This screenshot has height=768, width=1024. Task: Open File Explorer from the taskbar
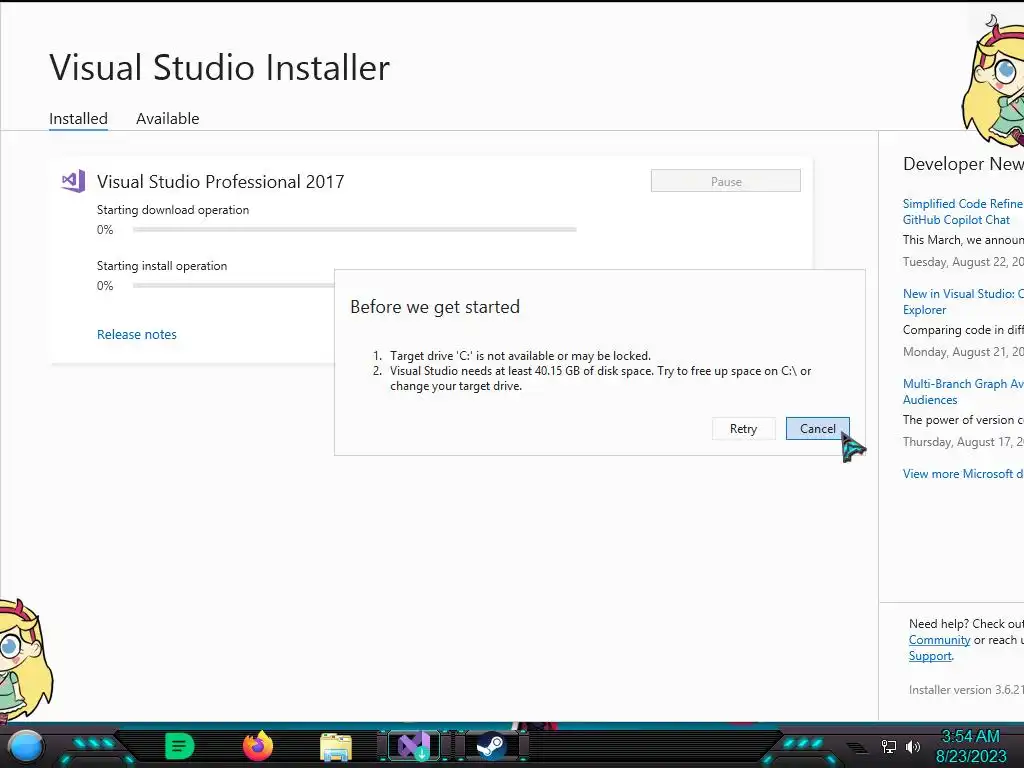pyautogui.click(x=336, y=747)
